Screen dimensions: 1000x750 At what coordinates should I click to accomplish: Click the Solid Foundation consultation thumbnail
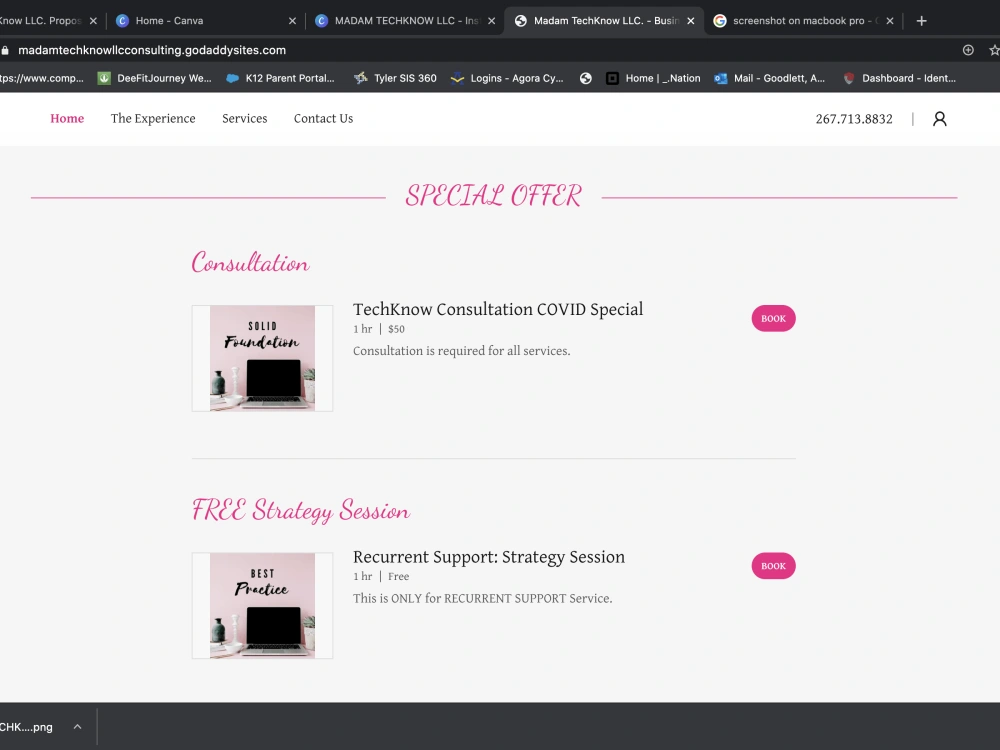click(262, 358)
